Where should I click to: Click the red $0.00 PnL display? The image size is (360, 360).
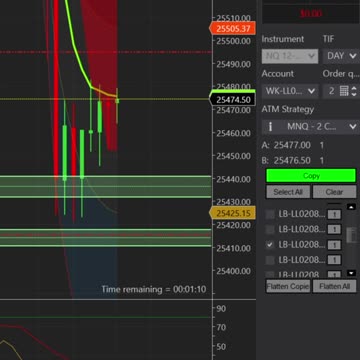311,14
